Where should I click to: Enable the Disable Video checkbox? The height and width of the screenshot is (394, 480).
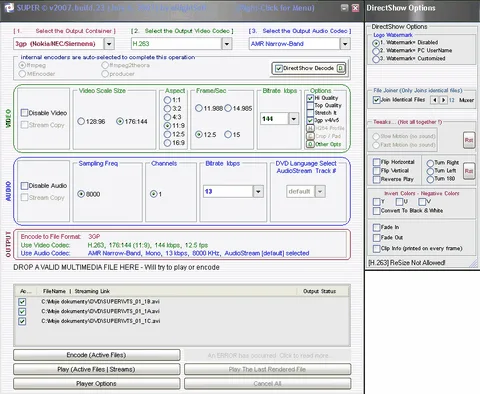point(24,113)
